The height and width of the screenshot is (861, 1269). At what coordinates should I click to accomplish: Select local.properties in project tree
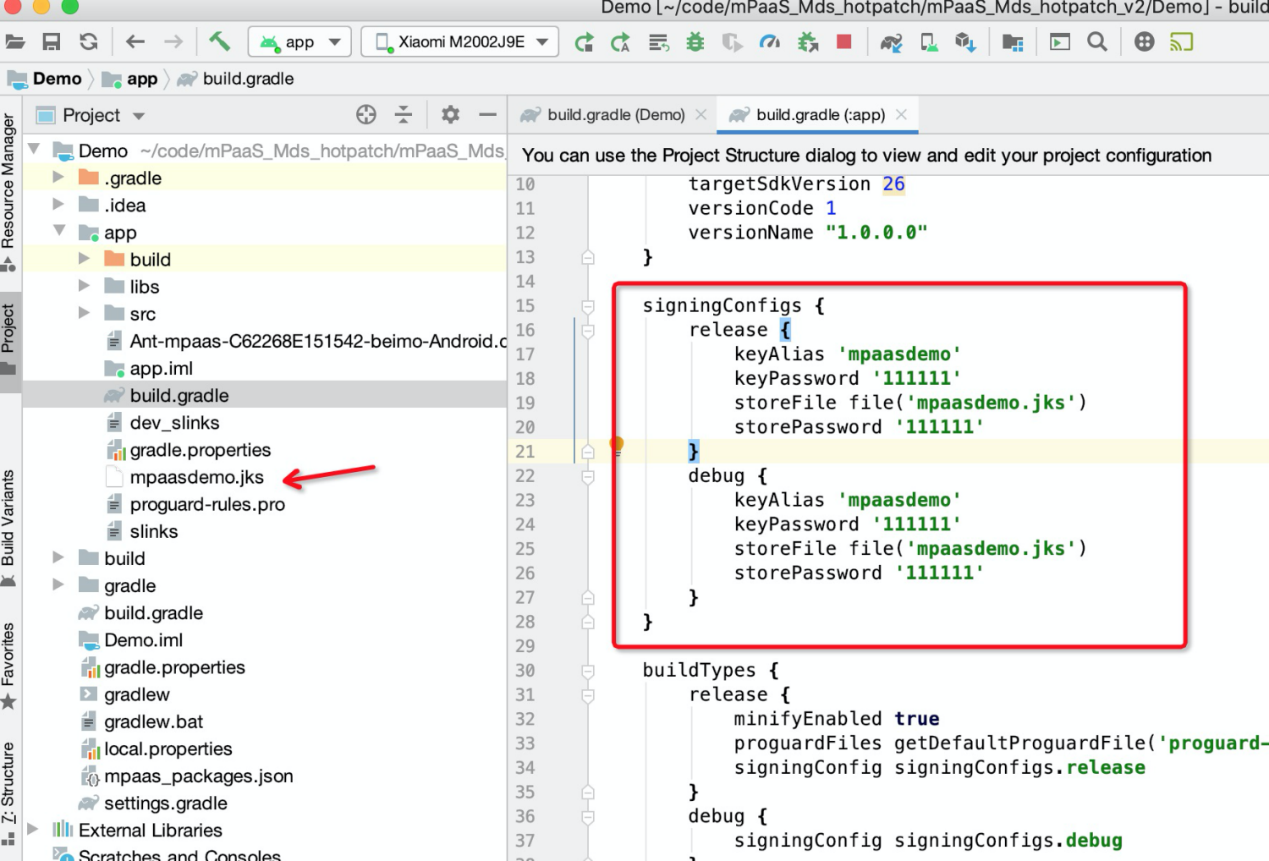(168, 749)
